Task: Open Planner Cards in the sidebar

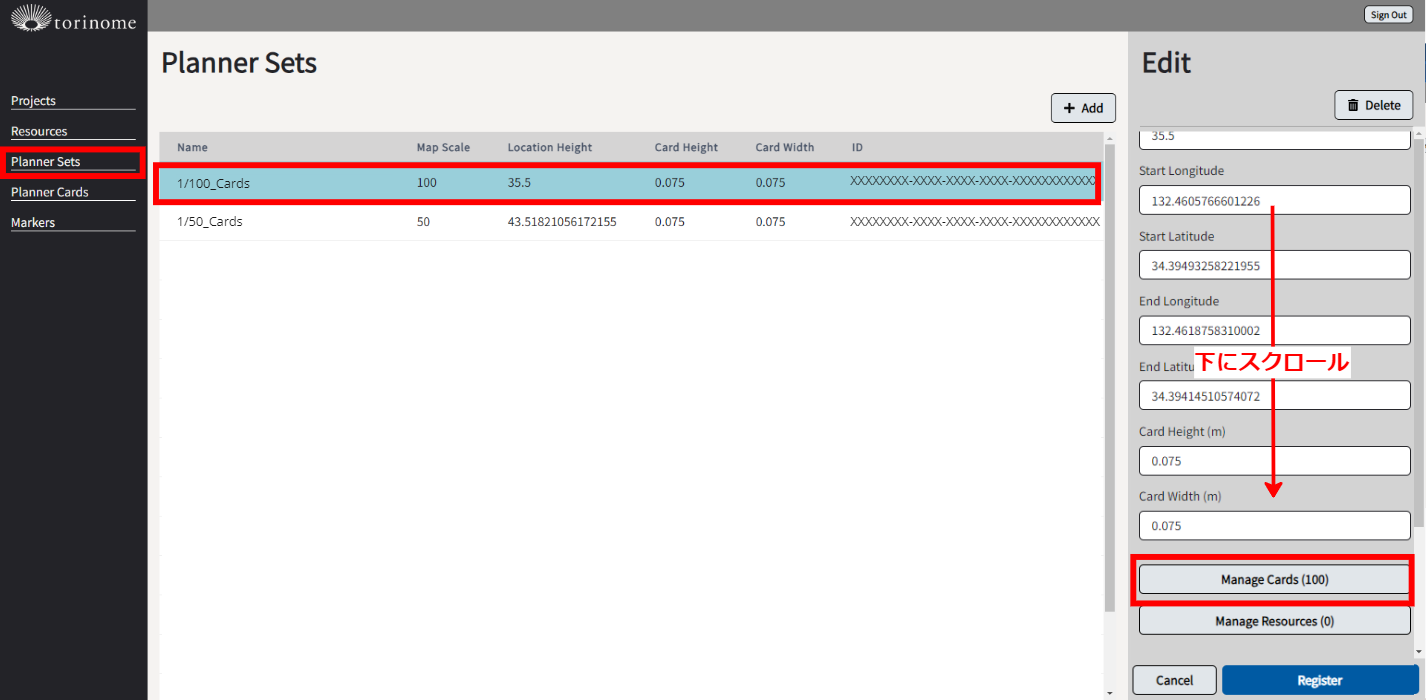Action: (x=50, y=192)
